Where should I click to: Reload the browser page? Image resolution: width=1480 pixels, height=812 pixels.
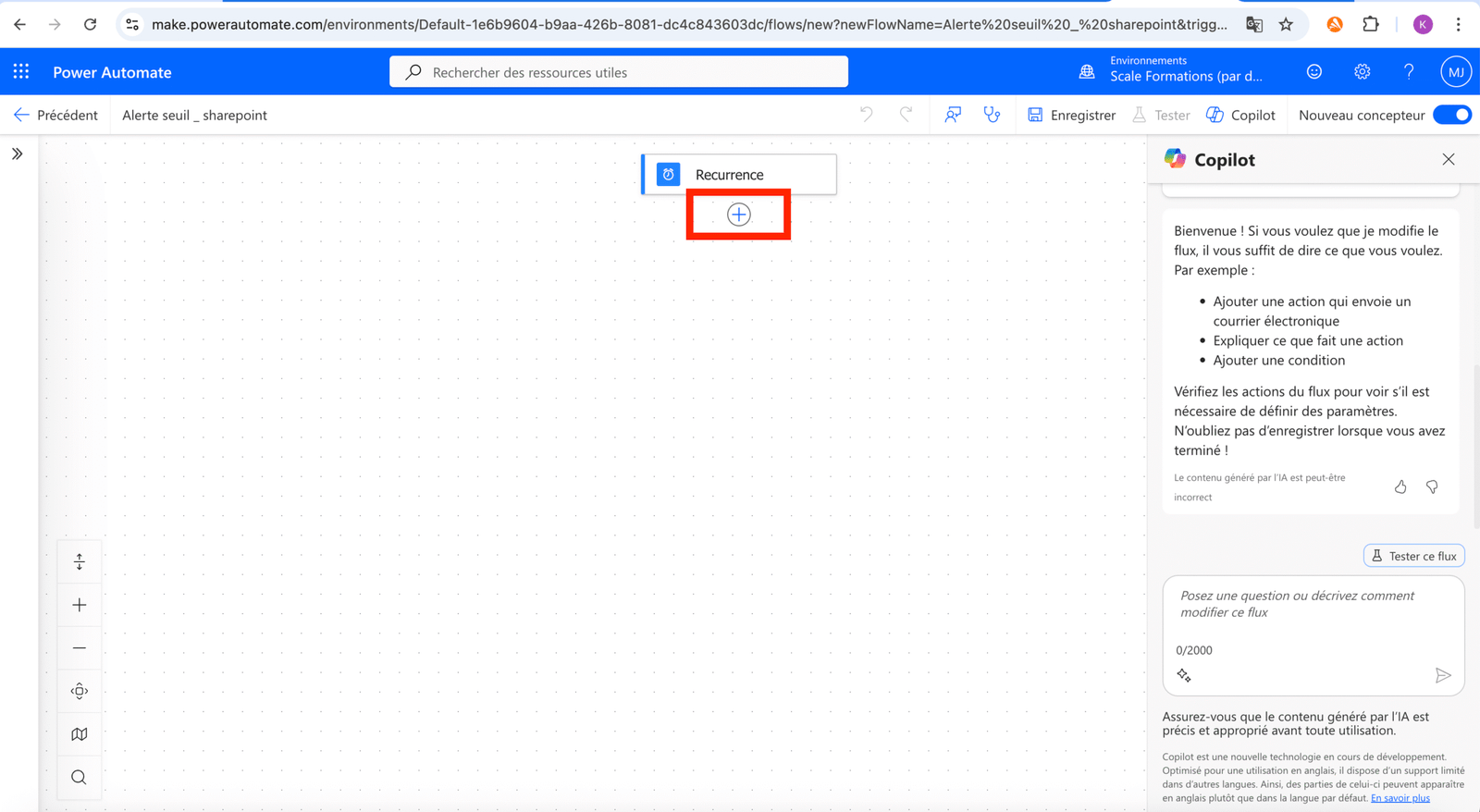click(x=90, y=25)
